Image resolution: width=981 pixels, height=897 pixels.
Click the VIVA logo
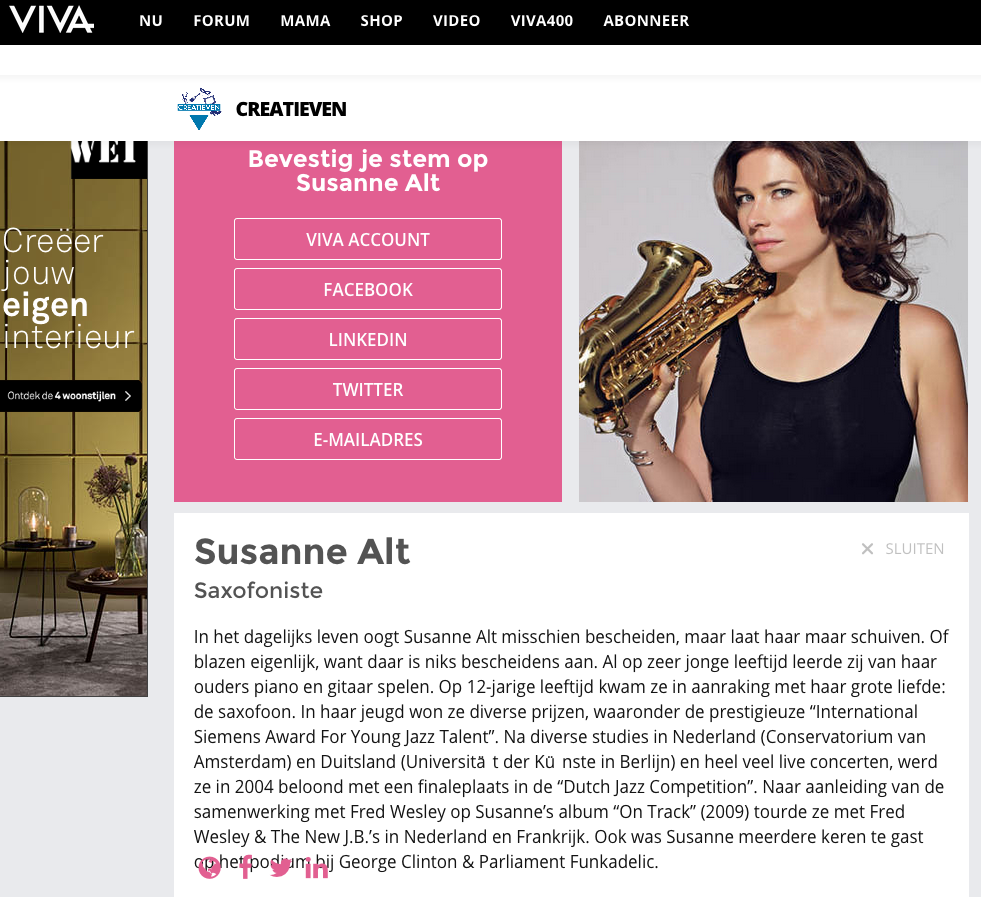(51, 20)
